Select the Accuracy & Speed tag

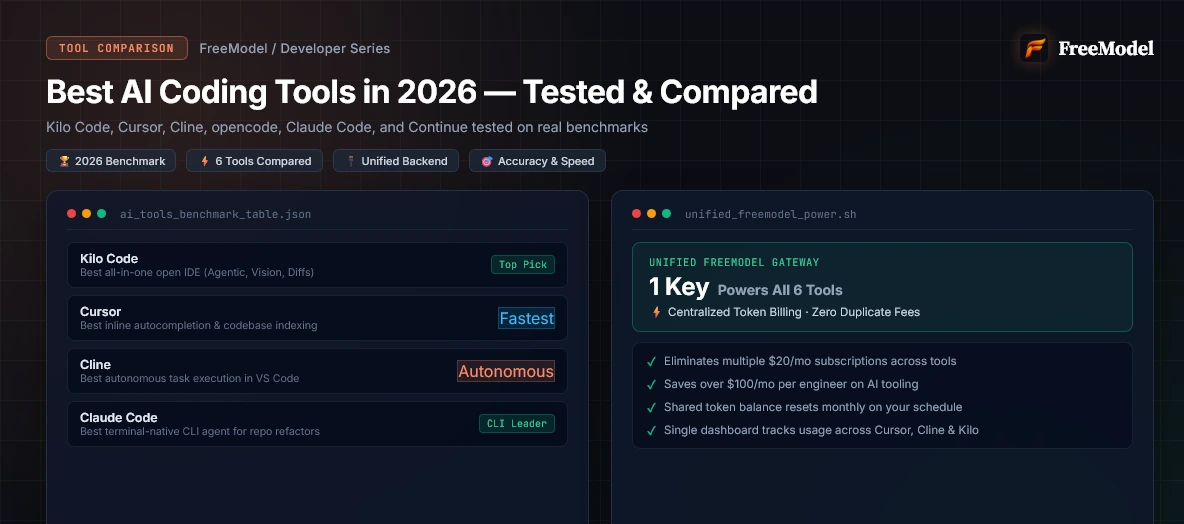point(537,161)
